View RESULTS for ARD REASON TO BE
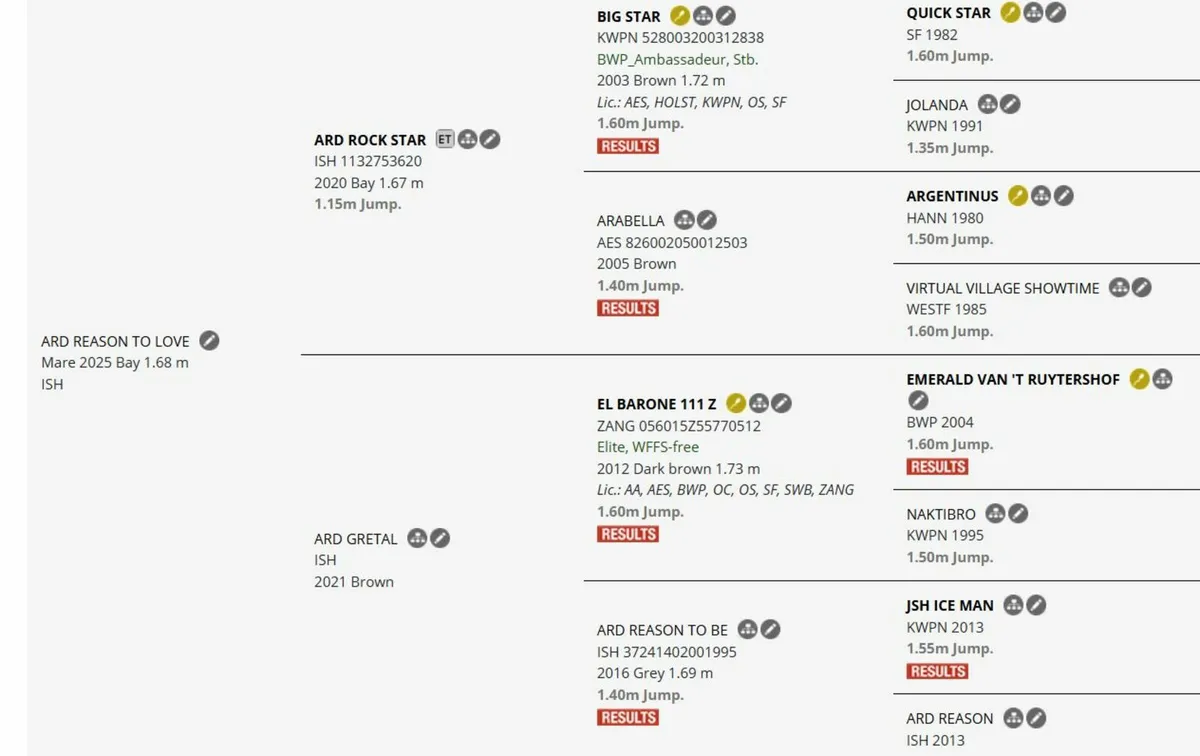Viewport: 1200px width, 756px height. (x=628, y=717)
